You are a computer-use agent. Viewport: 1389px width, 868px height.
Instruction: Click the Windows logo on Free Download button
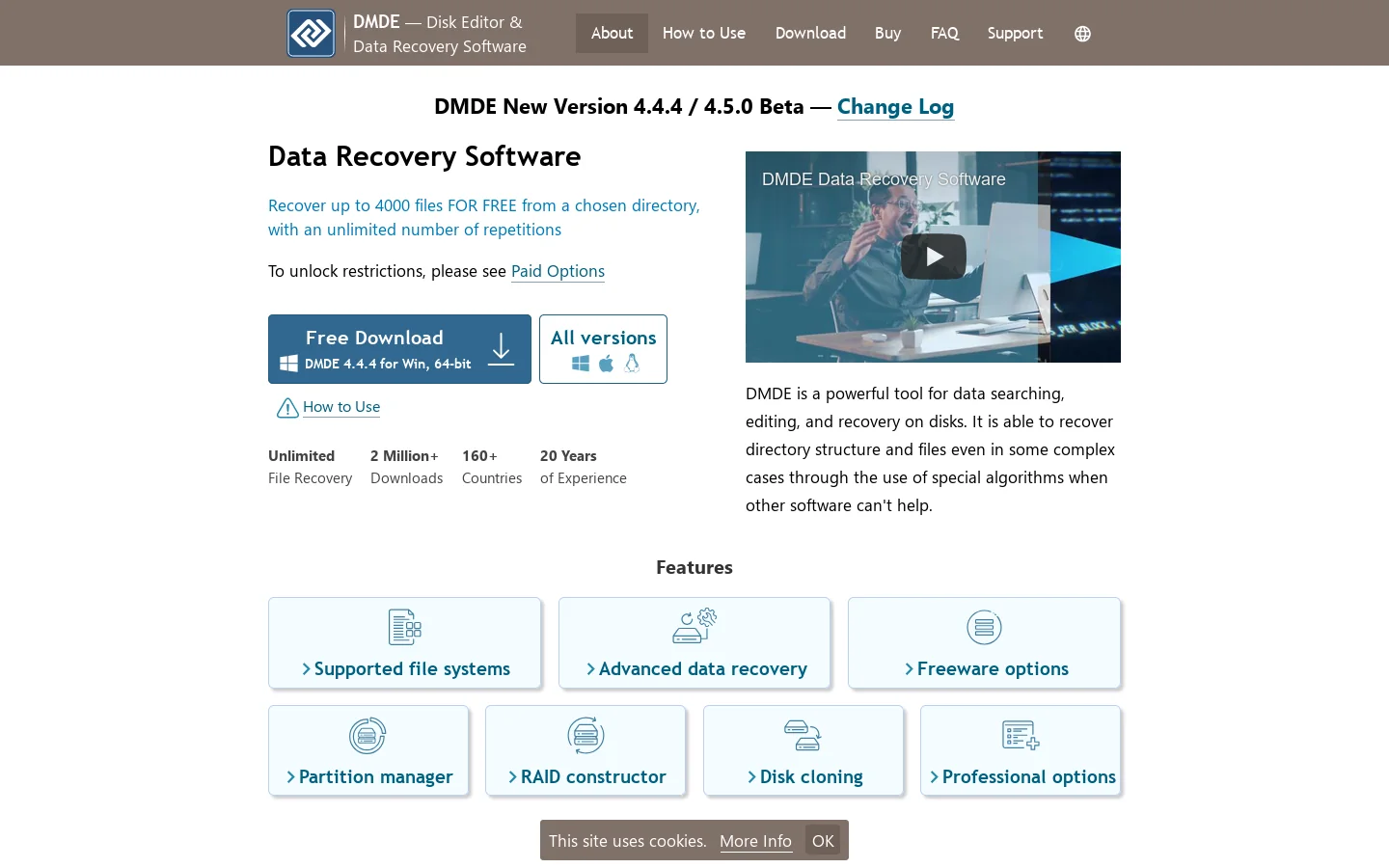[x=288, y=364]
